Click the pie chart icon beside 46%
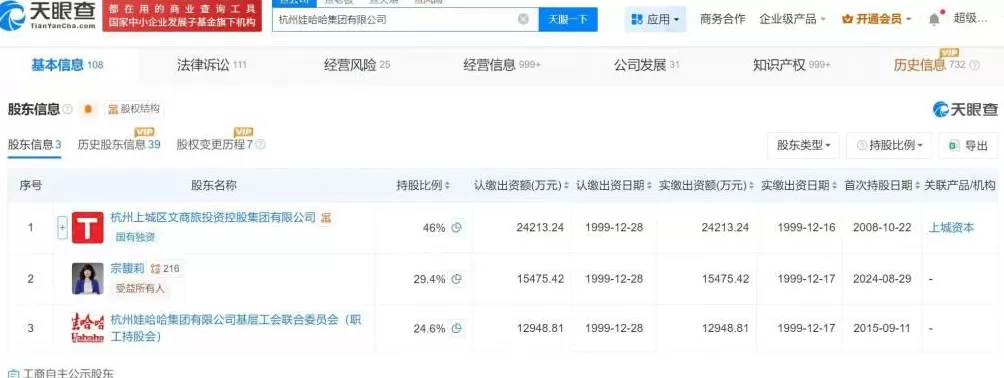This screenshot has height=378, width=1004. pyautogui.click(x=457, y=227)
